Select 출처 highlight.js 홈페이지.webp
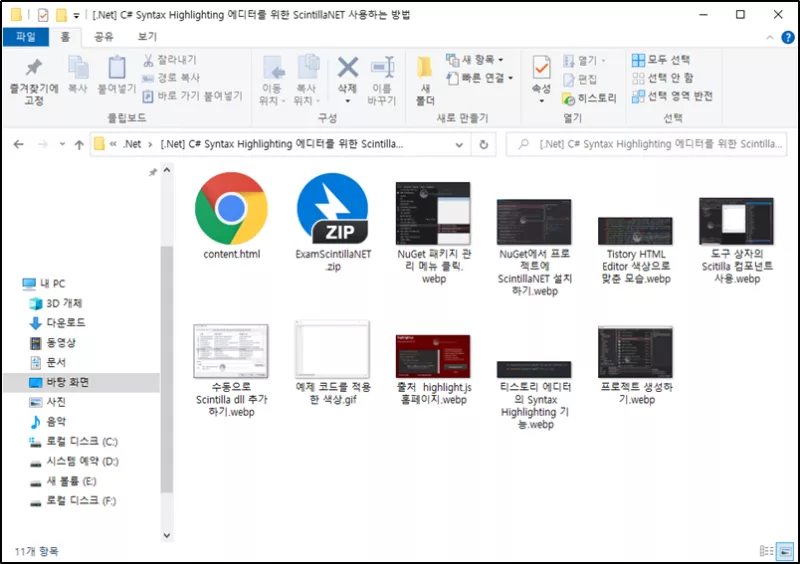The height and width of the screenshot is (564, 800). pyautogui.click(x=434, y=371)
